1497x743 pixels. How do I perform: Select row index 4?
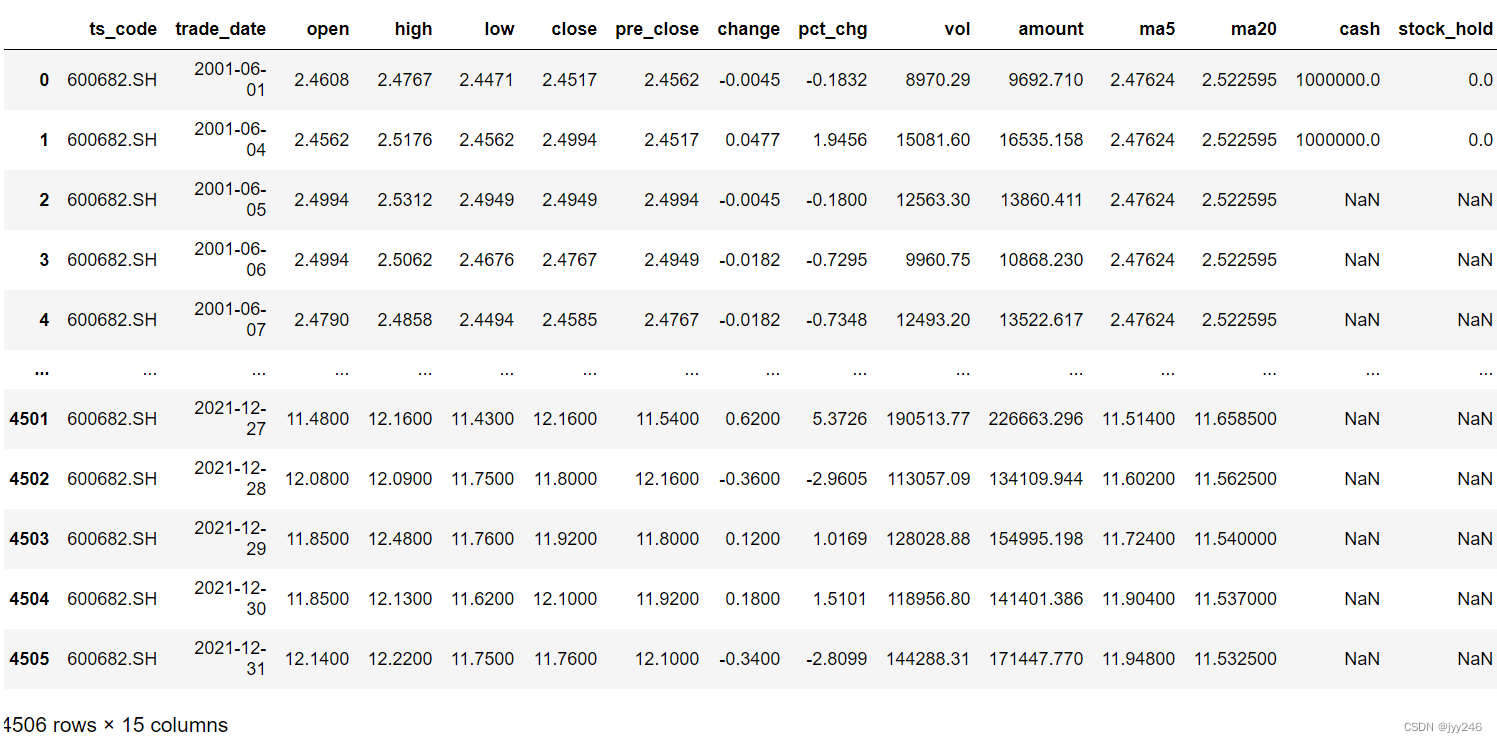44,320
